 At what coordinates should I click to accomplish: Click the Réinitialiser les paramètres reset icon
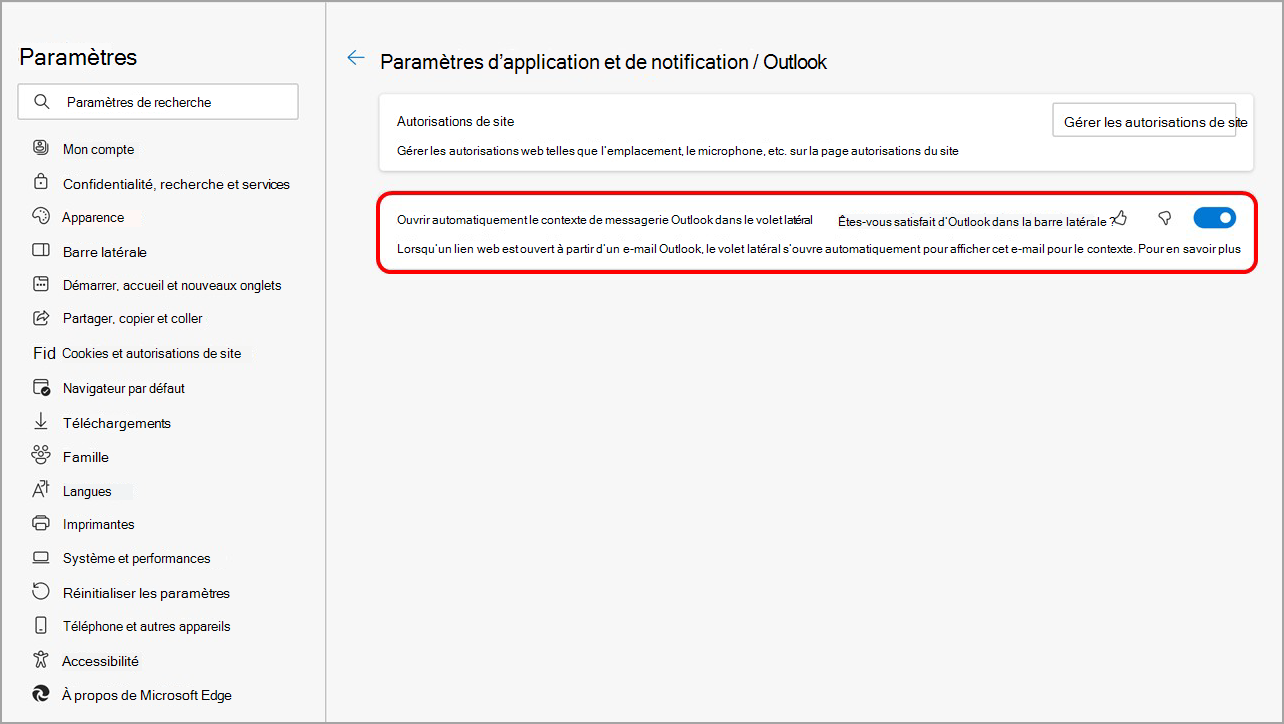point(41,592)
